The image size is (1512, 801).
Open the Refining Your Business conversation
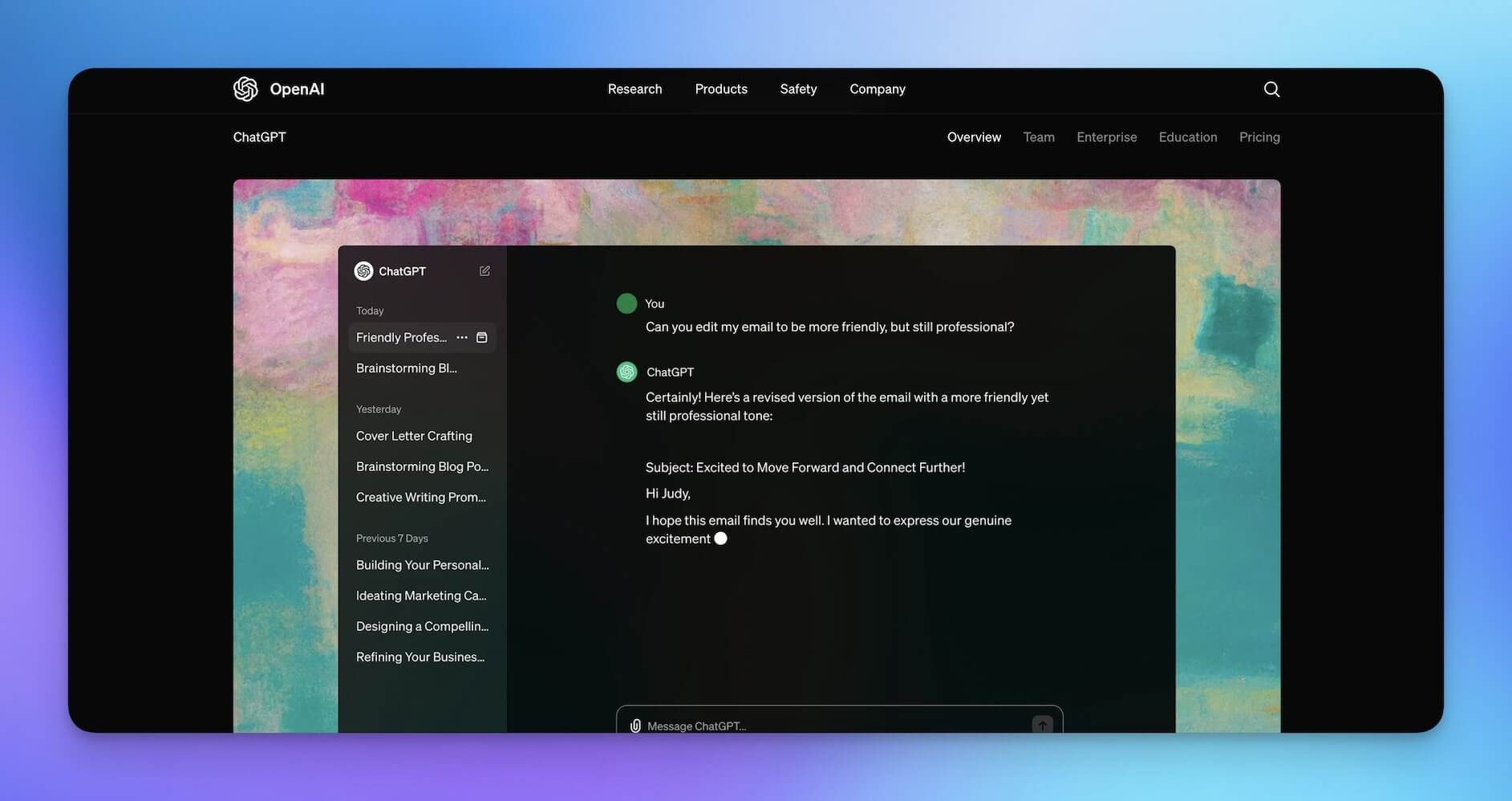tap(420, 656)
